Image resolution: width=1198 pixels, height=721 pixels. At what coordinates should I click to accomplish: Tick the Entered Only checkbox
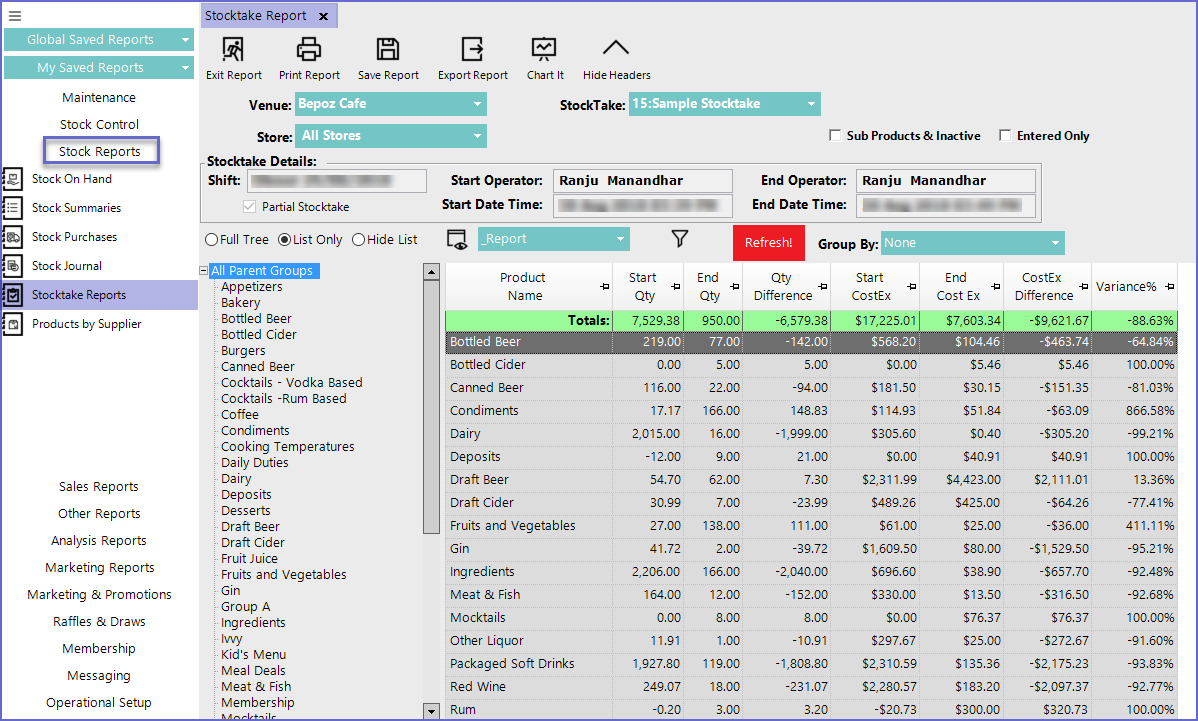(1005, 136)
